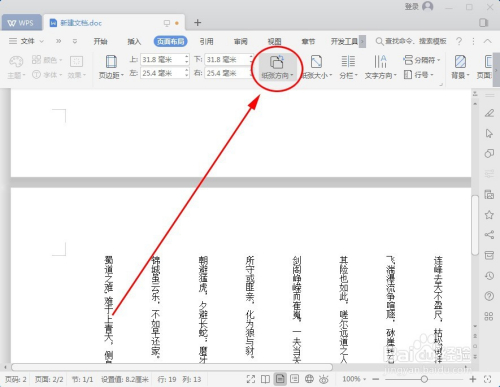Viewport: 500px width, 387px height.
Task: Open the 100% zoom level dropdown
Action: point(354,379)
